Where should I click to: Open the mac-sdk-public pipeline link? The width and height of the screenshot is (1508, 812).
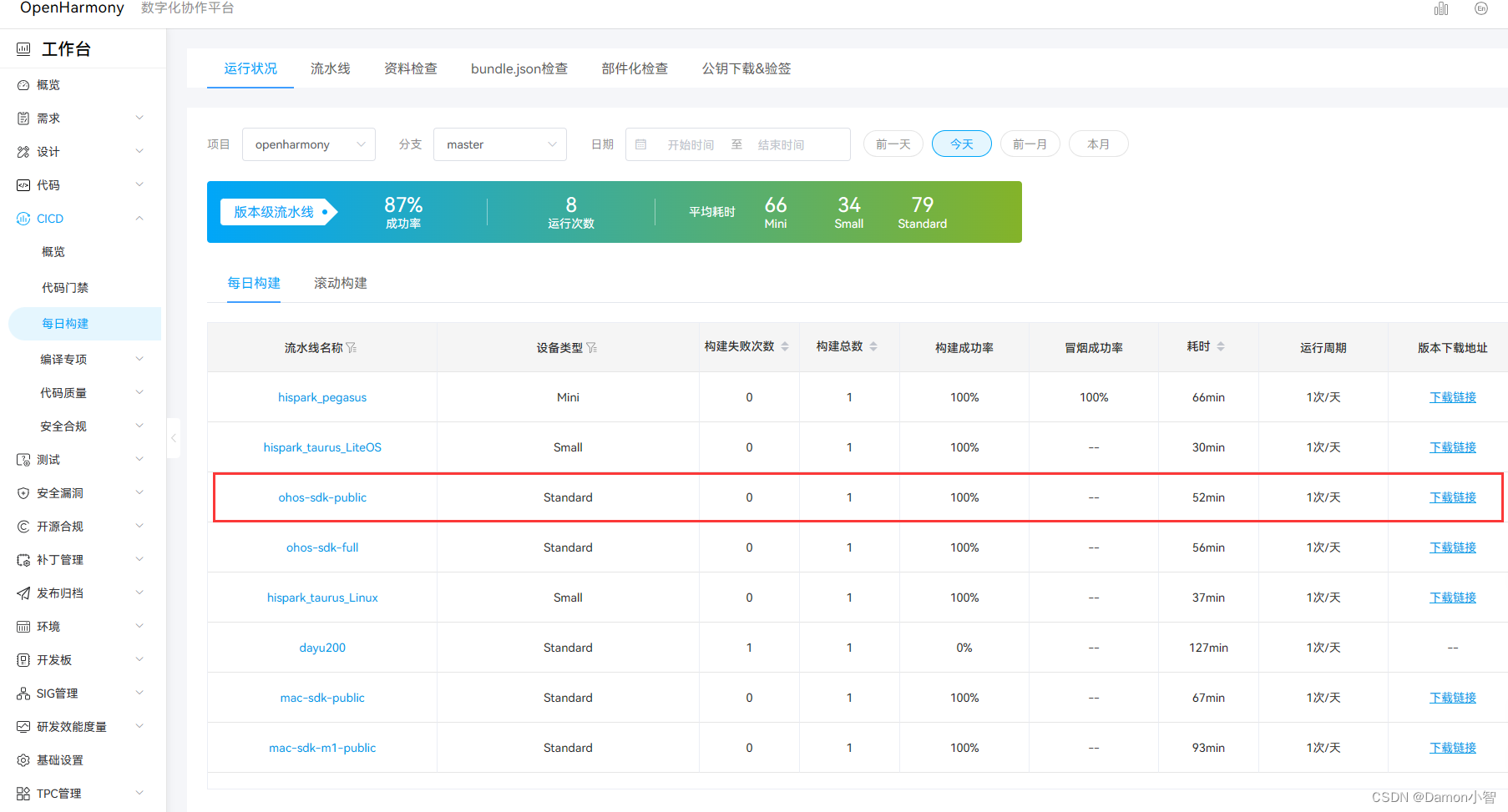[322, 698]
